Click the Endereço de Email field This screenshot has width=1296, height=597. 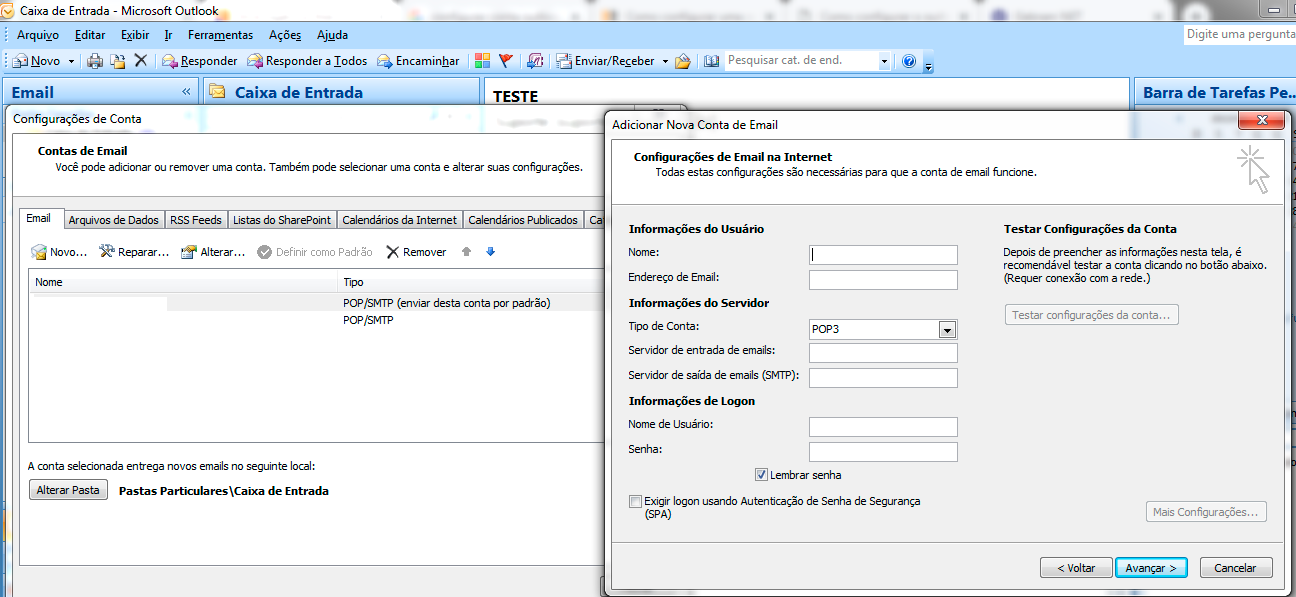tap(883, 280)
